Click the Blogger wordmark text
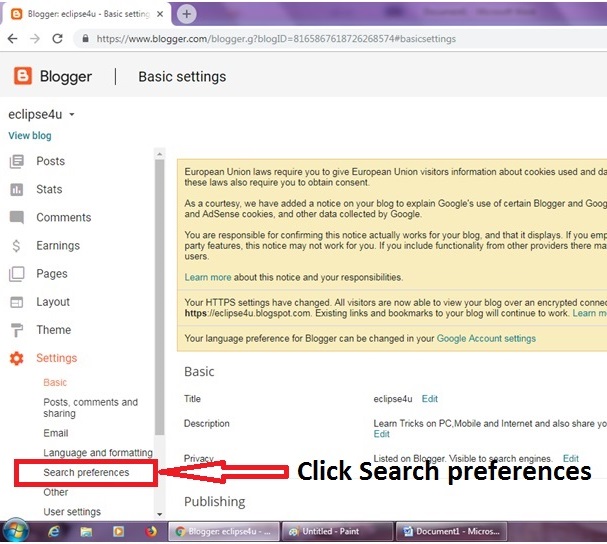 (66, 77)
